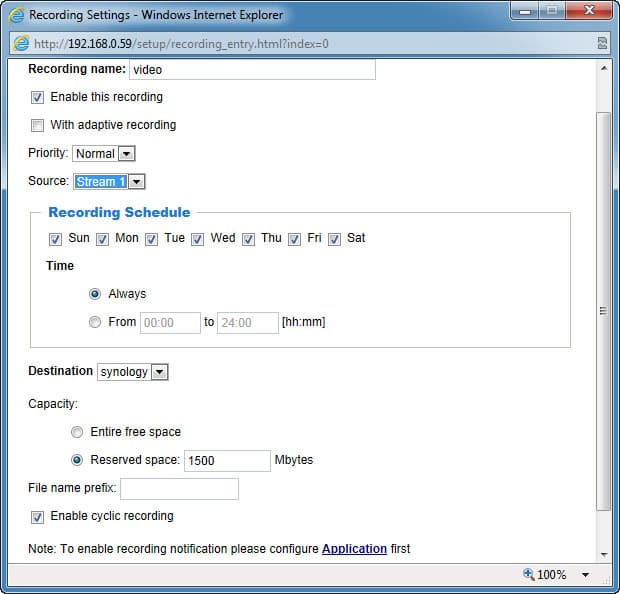Toggle Enable cyclic recording checkbox
This screenshot has width=620, height=594.
coord(37,517)
